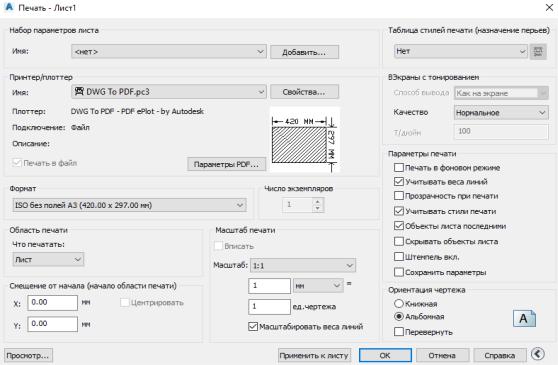The image size is (558, 365).
Task: Open plot style table dropdown Нет
Action: pos(460,52)
